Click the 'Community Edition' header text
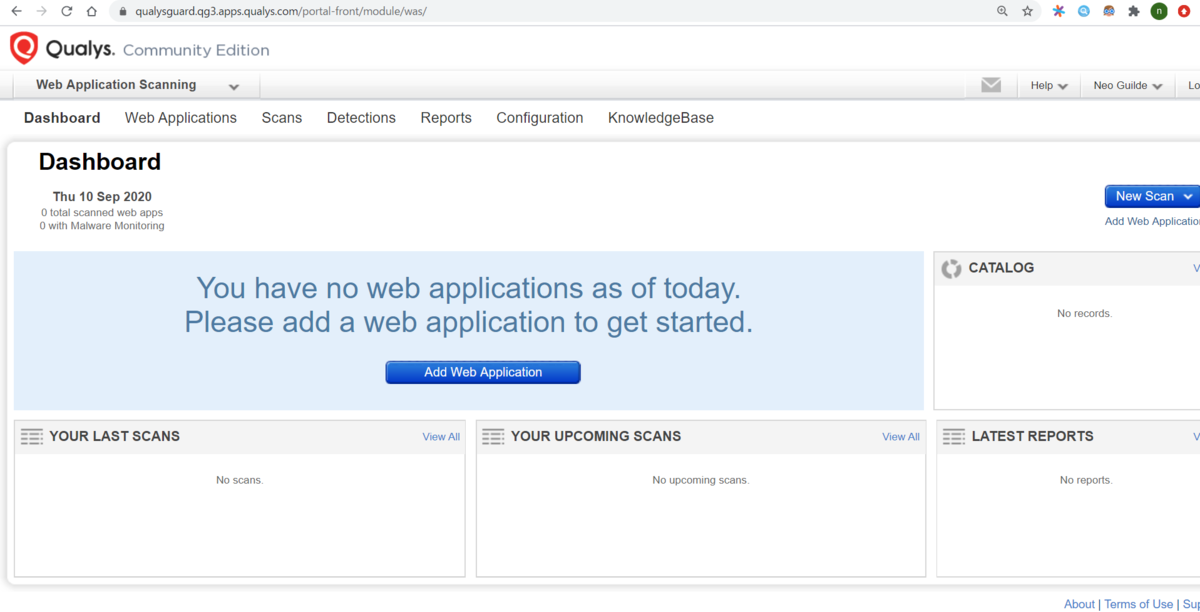This screenshot has height=612, width=1200. (x=196, y=50)
